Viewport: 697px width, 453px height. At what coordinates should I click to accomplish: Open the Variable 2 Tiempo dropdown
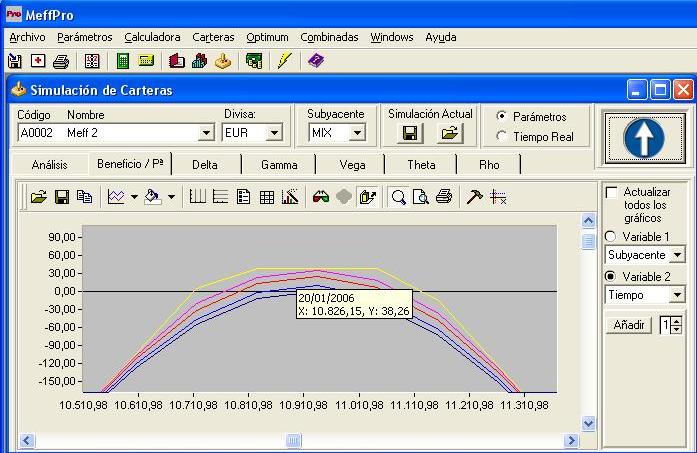677,295
